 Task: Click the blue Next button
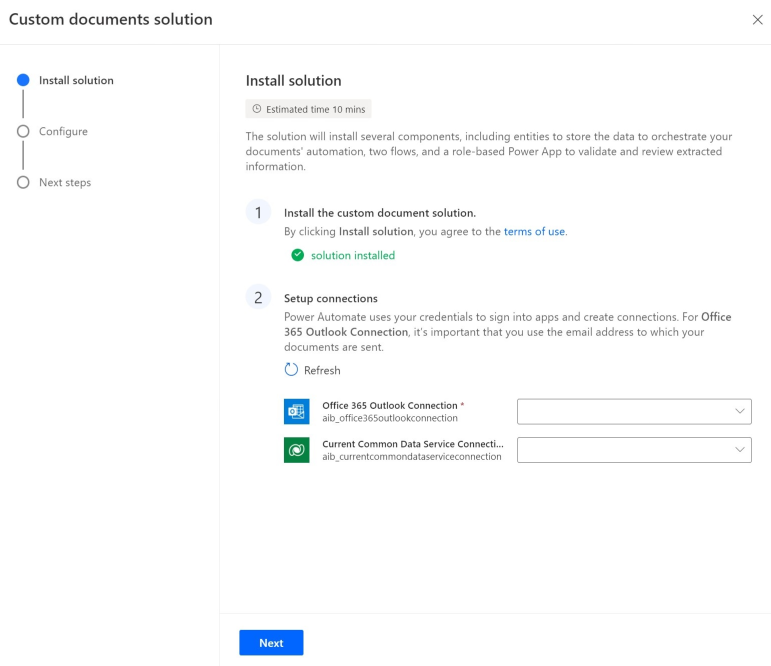[271, 642]
